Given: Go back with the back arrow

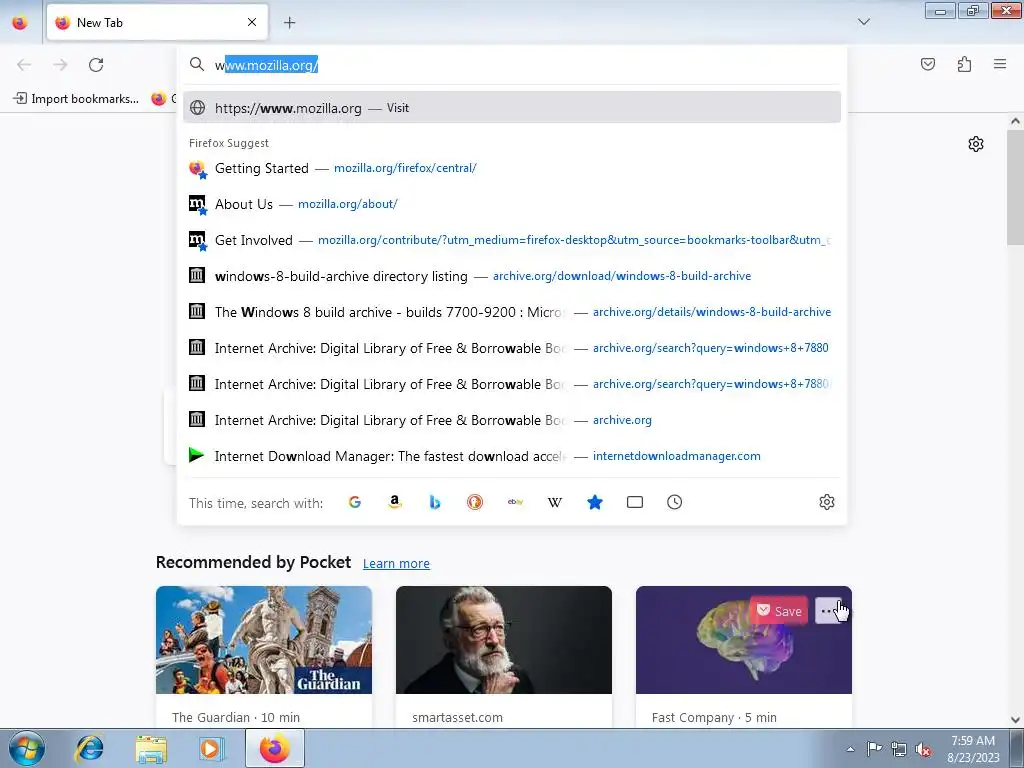Looking at the screenshot, I should pos(24,65).
